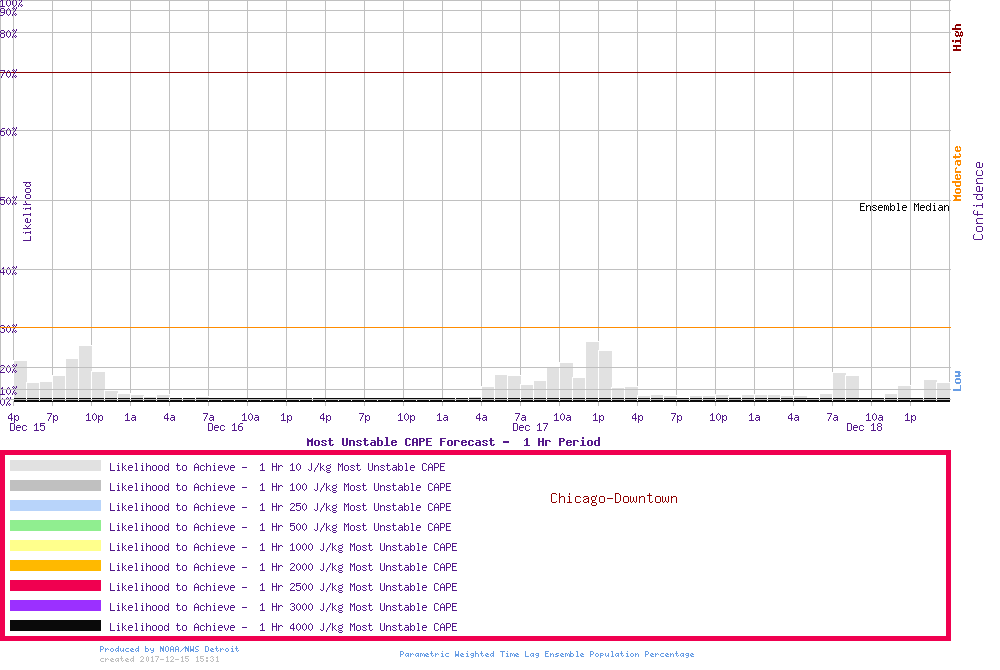
Task: Click the Dec 16 date marker
Action: (x=225, y=428)
